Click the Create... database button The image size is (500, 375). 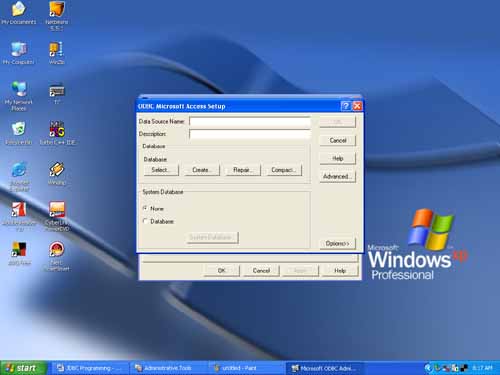click(202, 170)
